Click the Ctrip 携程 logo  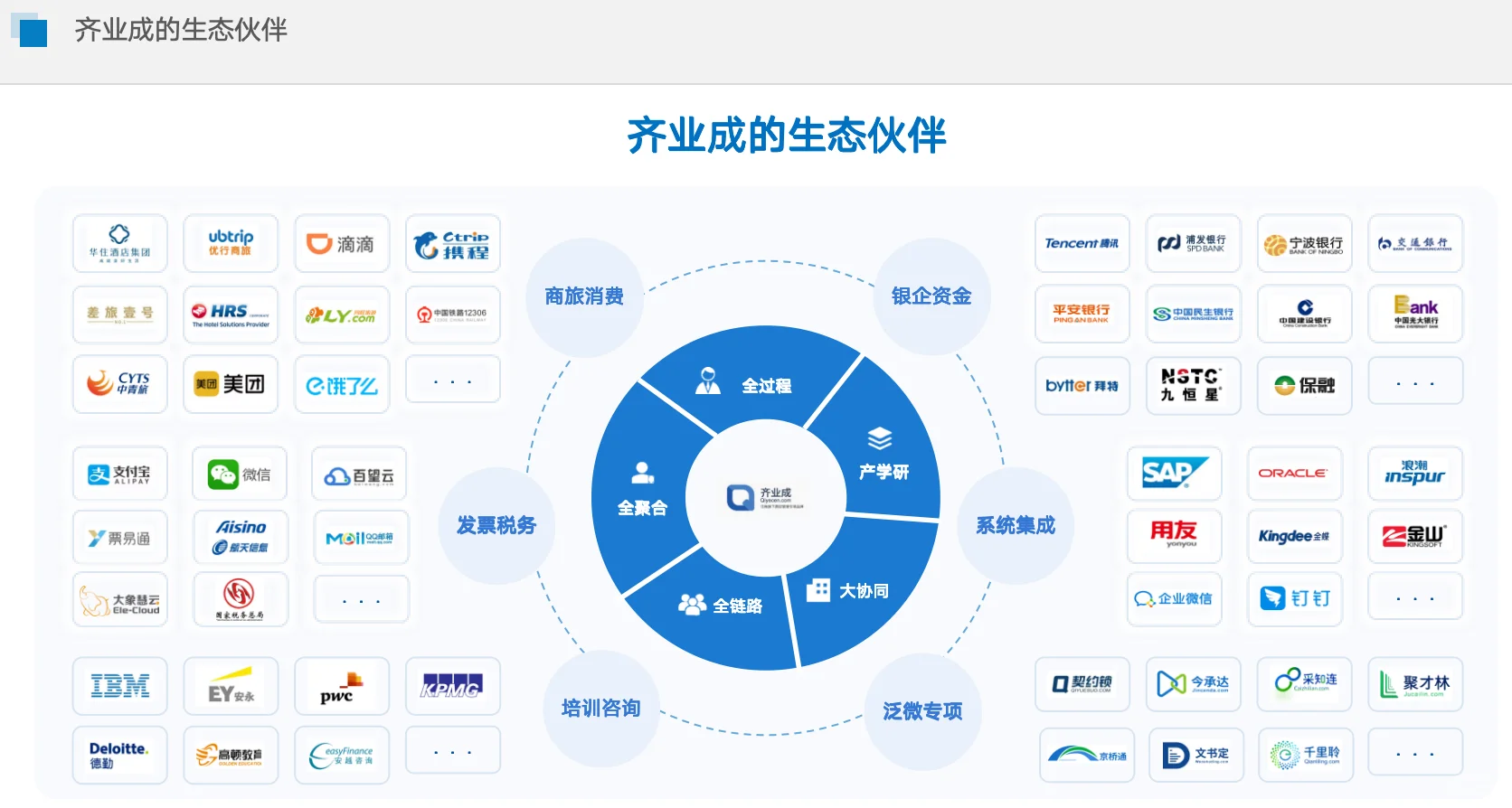(x=453, y=243)
